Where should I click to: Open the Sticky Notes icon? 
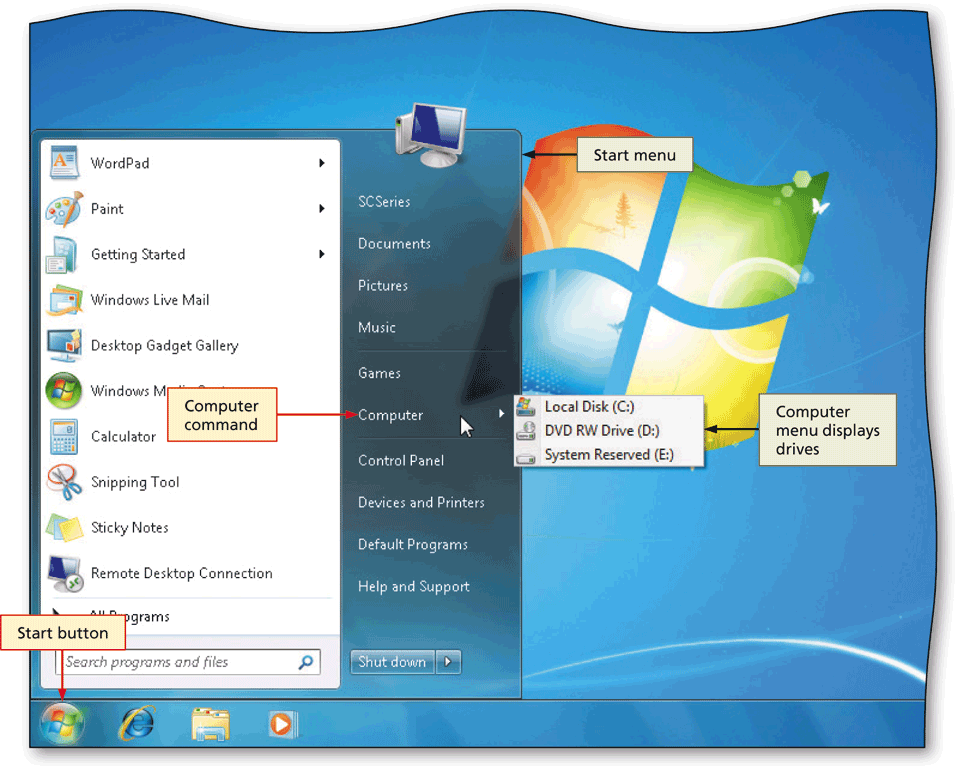coord(64,528)
